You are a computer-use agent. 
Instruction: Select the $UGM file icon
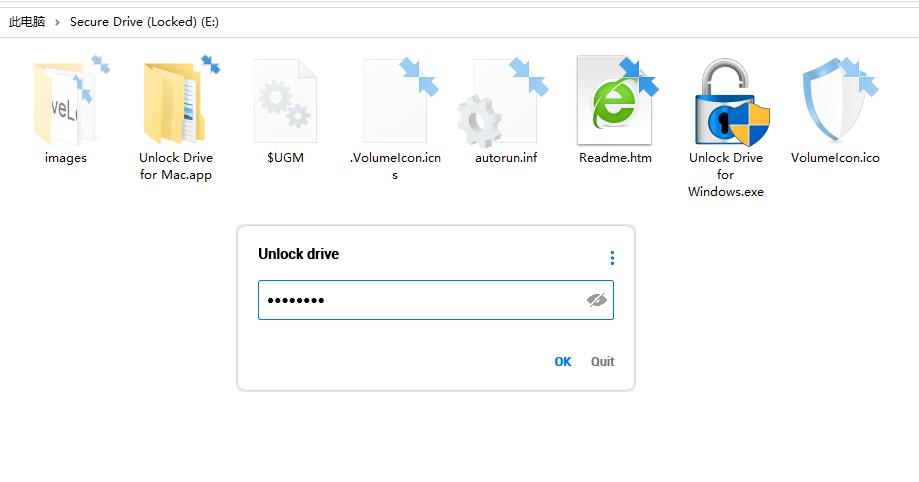[285, 101]
